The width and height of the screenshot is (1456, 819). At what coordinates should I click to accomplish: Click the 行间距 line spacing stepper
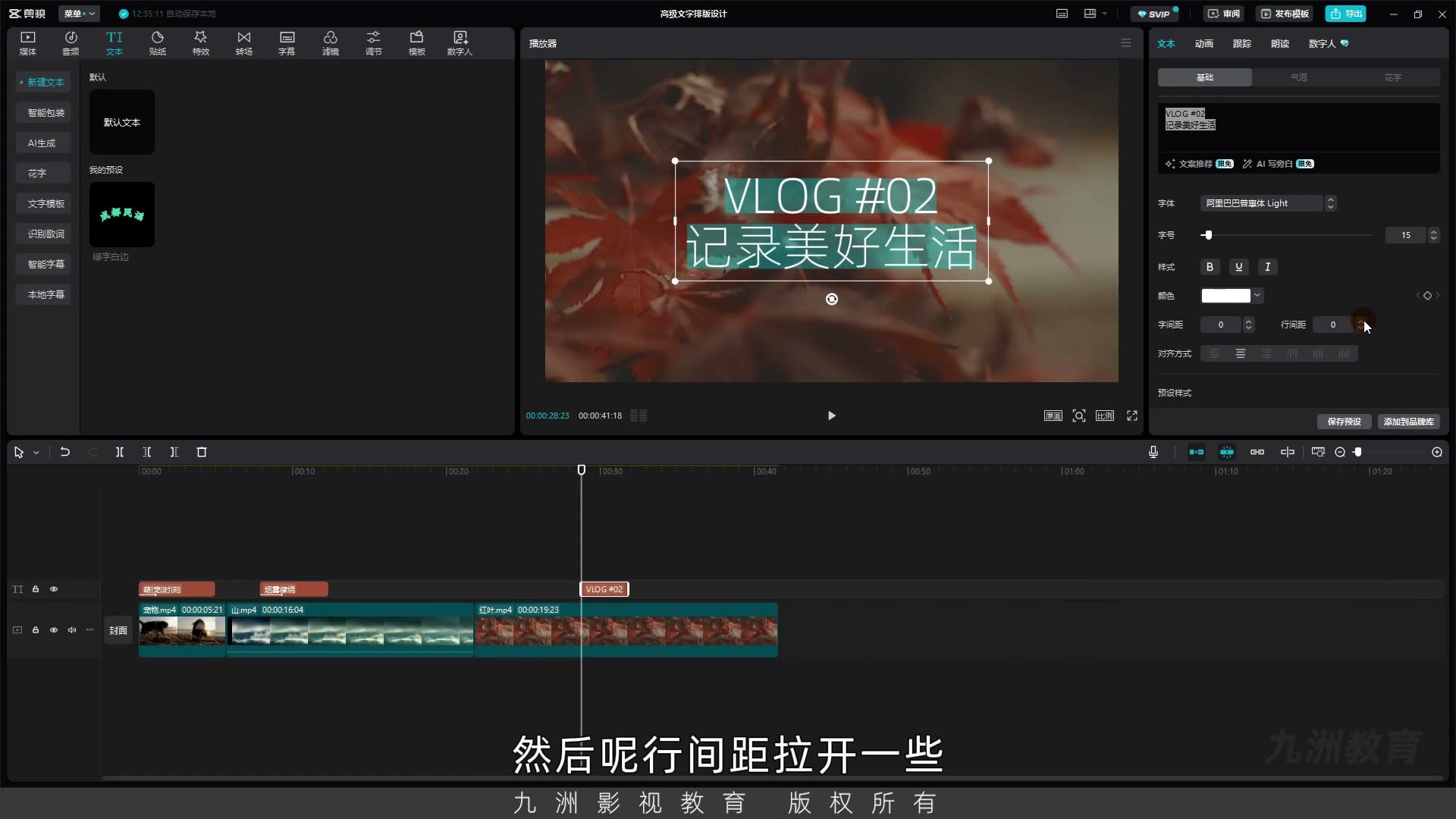tap(1361, 325)
